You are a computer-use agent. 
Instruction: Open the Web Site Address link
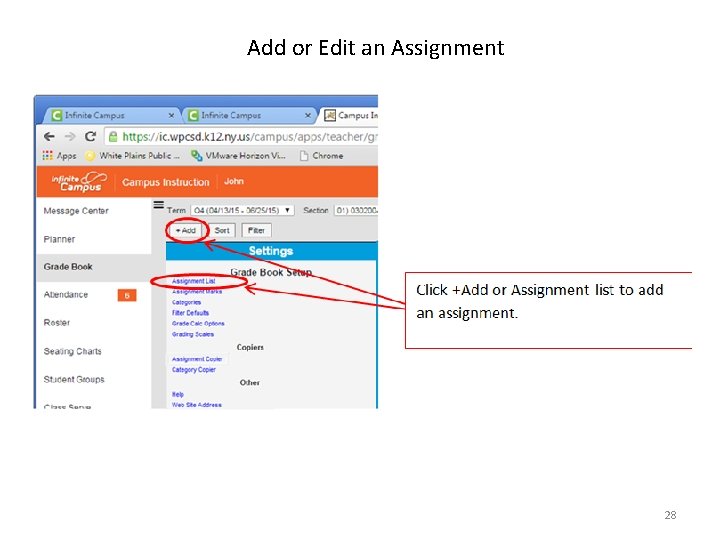click(x=197, y=405)
